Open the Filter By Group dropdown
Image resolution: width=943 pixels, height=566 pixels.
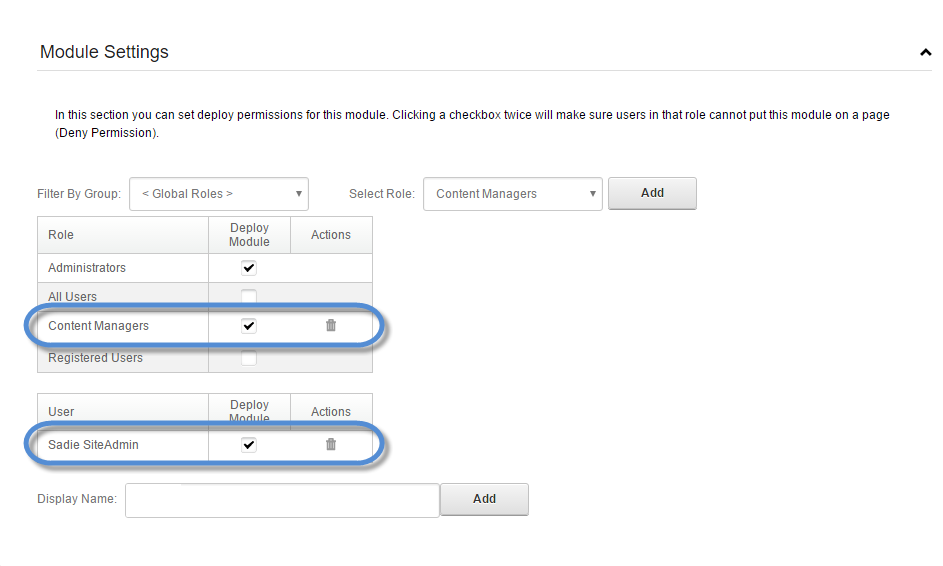[219, 194]
